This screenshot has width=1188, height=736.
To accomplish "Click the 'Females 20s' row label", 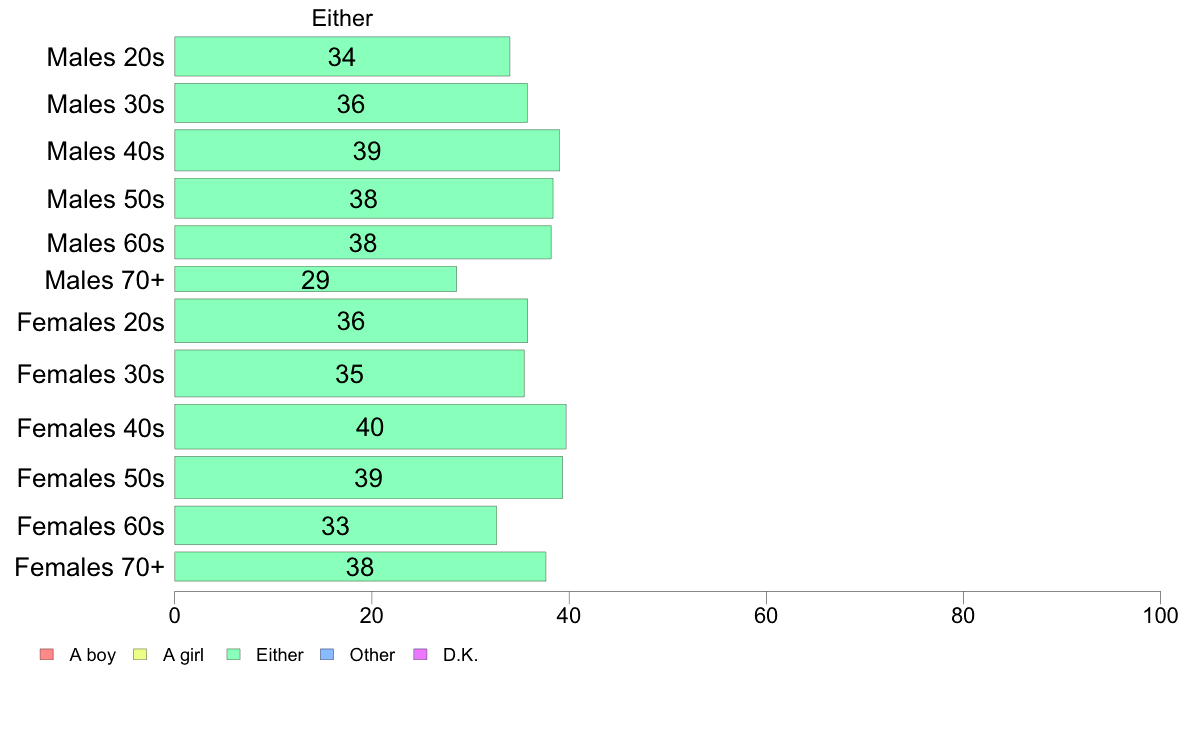I will (x=91, y=321).
